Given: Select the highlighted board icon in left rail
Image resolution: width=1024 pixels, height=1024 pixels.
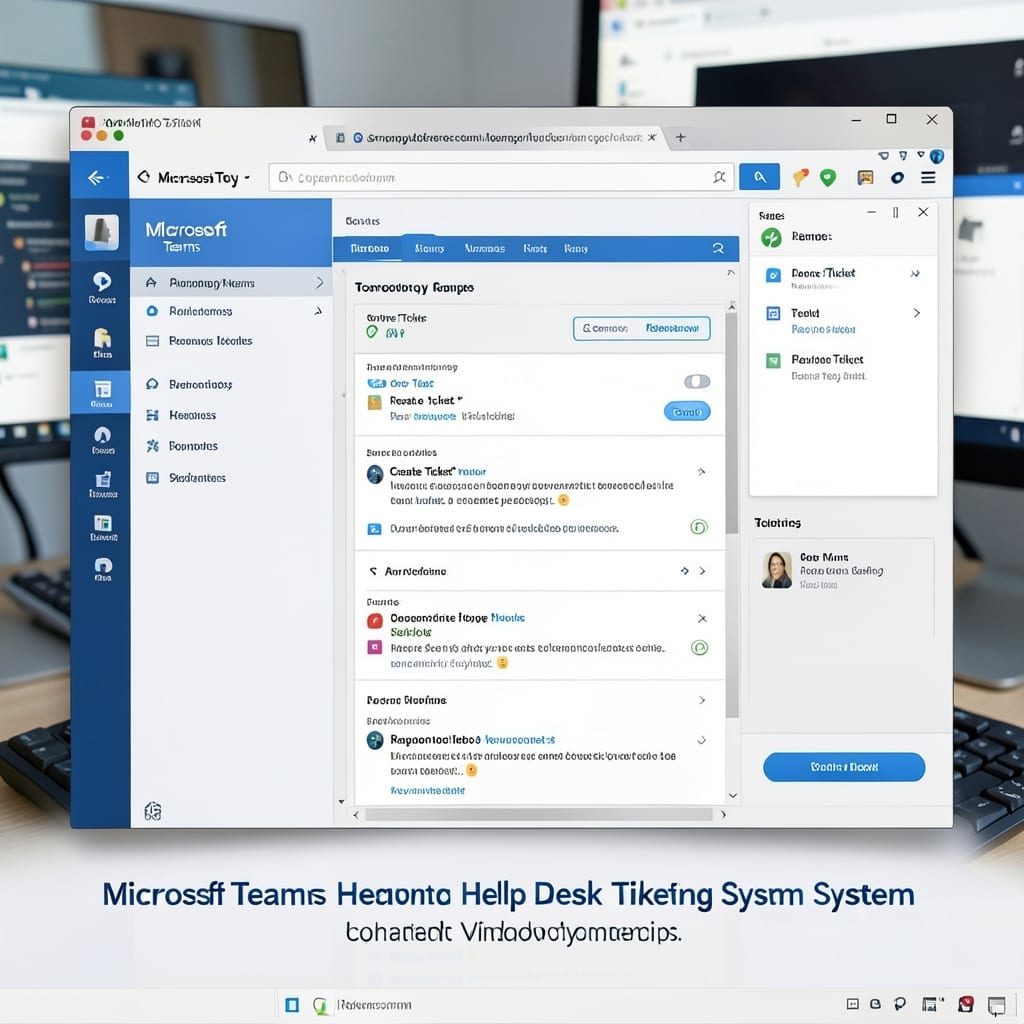Looking at the screenshot, I should (x=101, y=392).
